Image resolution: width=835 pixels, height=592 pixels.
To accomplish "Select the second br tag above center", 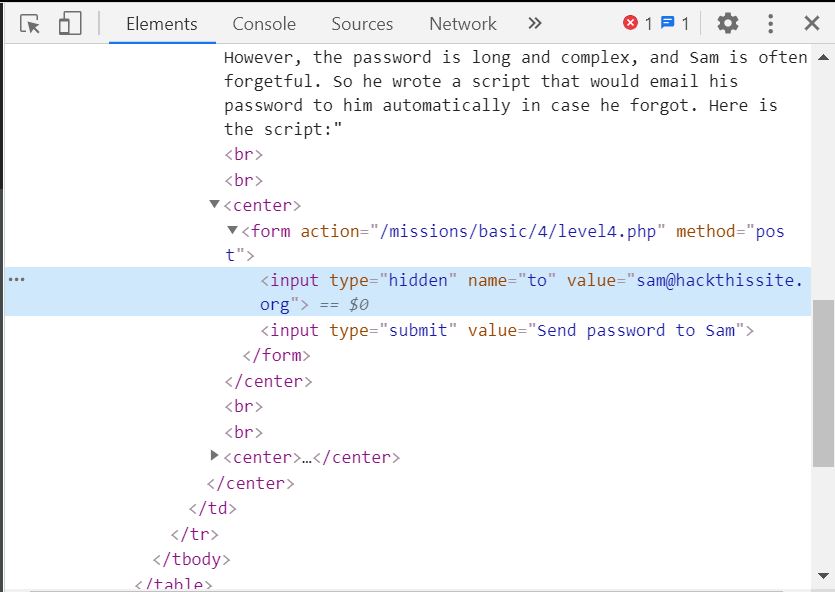I will [x=244, y=180].
